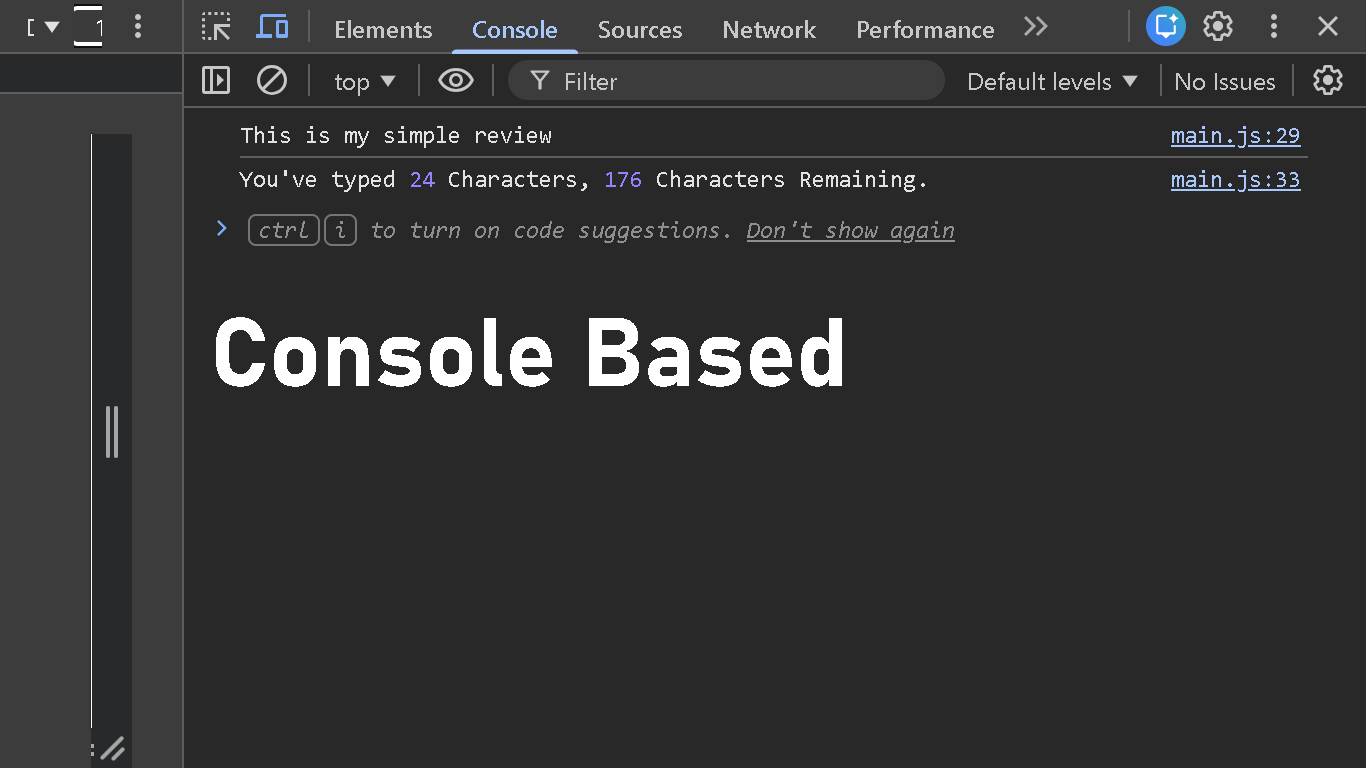Switch to the Network tab
This screenshot has height=768, width=1366.
pyautogui.click(x=769, y=30)
